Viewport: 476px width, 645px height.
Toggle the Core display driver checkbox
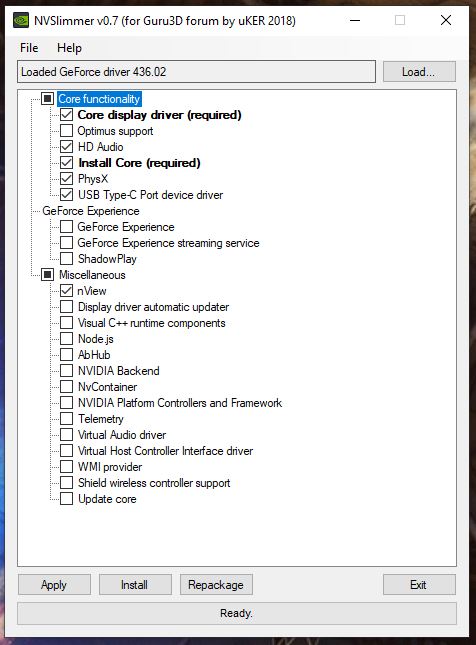coord(66,115)
